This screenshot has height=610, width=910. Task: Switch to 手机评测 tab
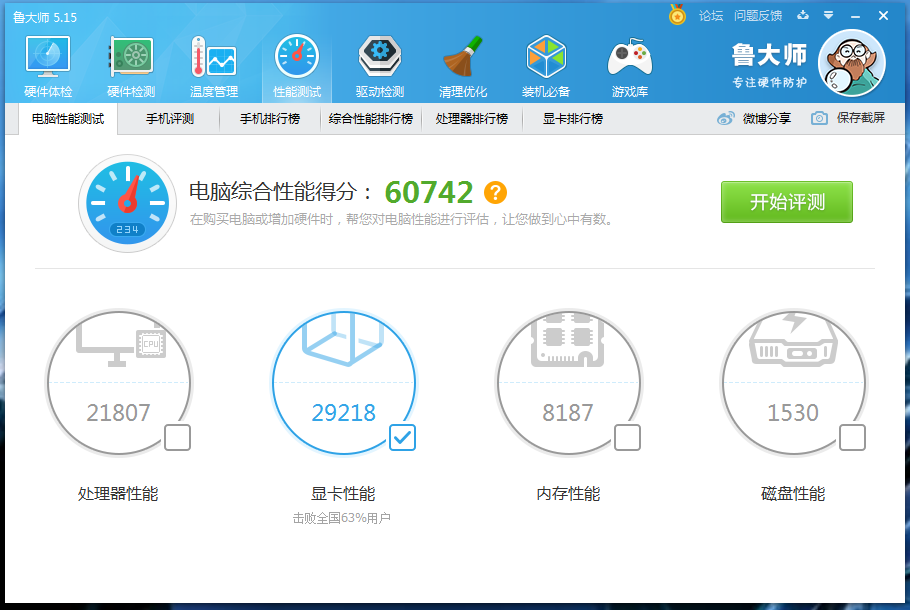(169, 119)
